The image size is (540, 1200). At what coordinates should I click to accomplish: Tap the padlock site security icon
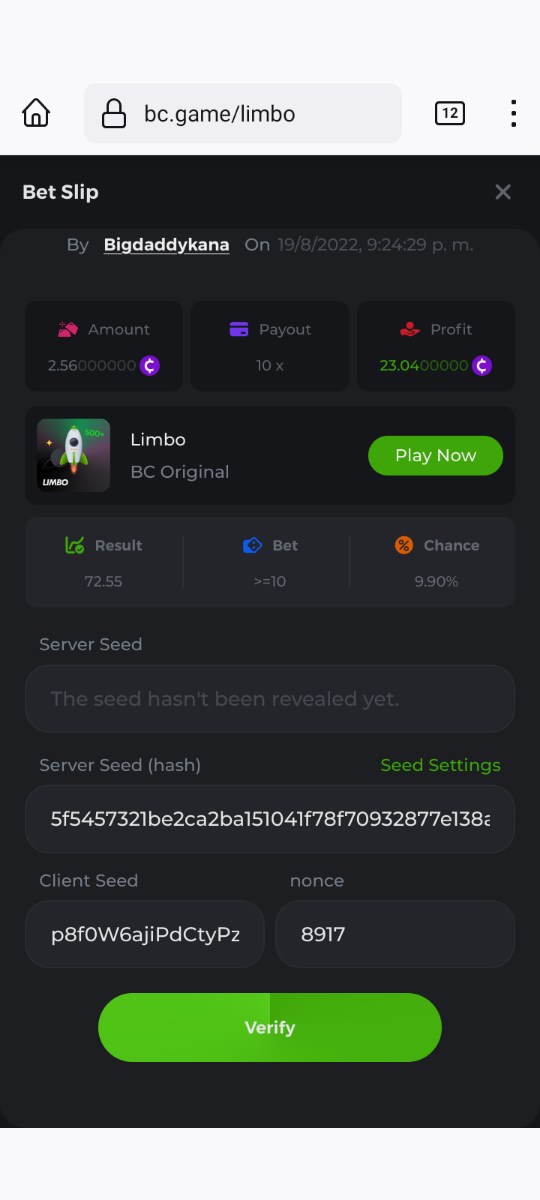tap(114, 113)
